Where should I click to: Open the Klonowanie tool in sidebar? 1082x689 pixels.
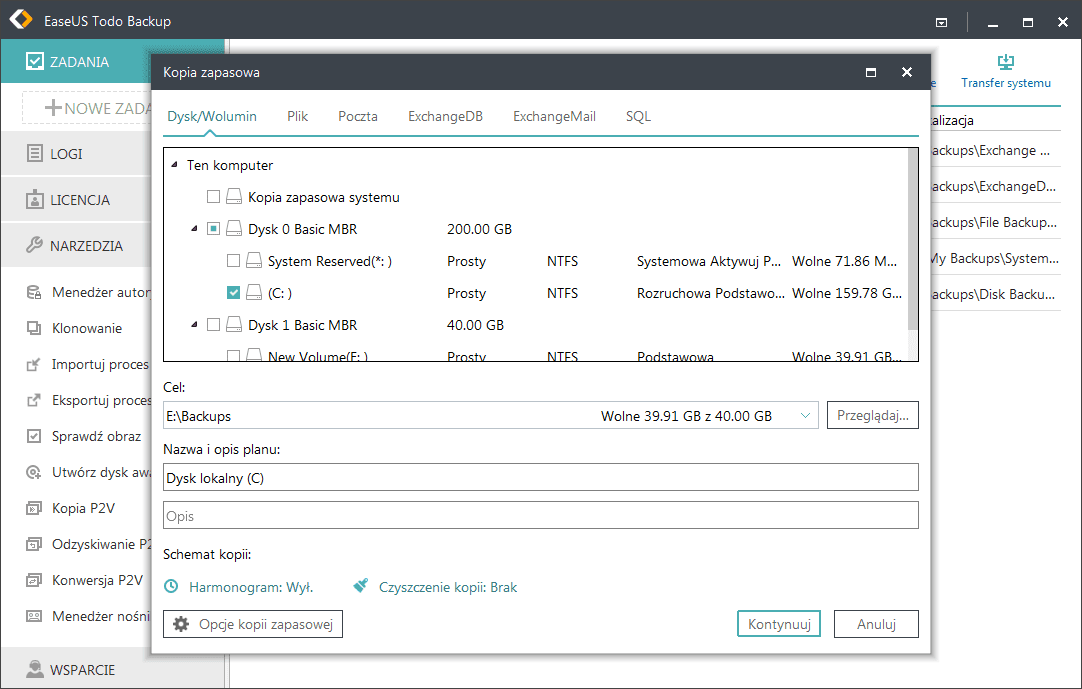tap(86, 328)
